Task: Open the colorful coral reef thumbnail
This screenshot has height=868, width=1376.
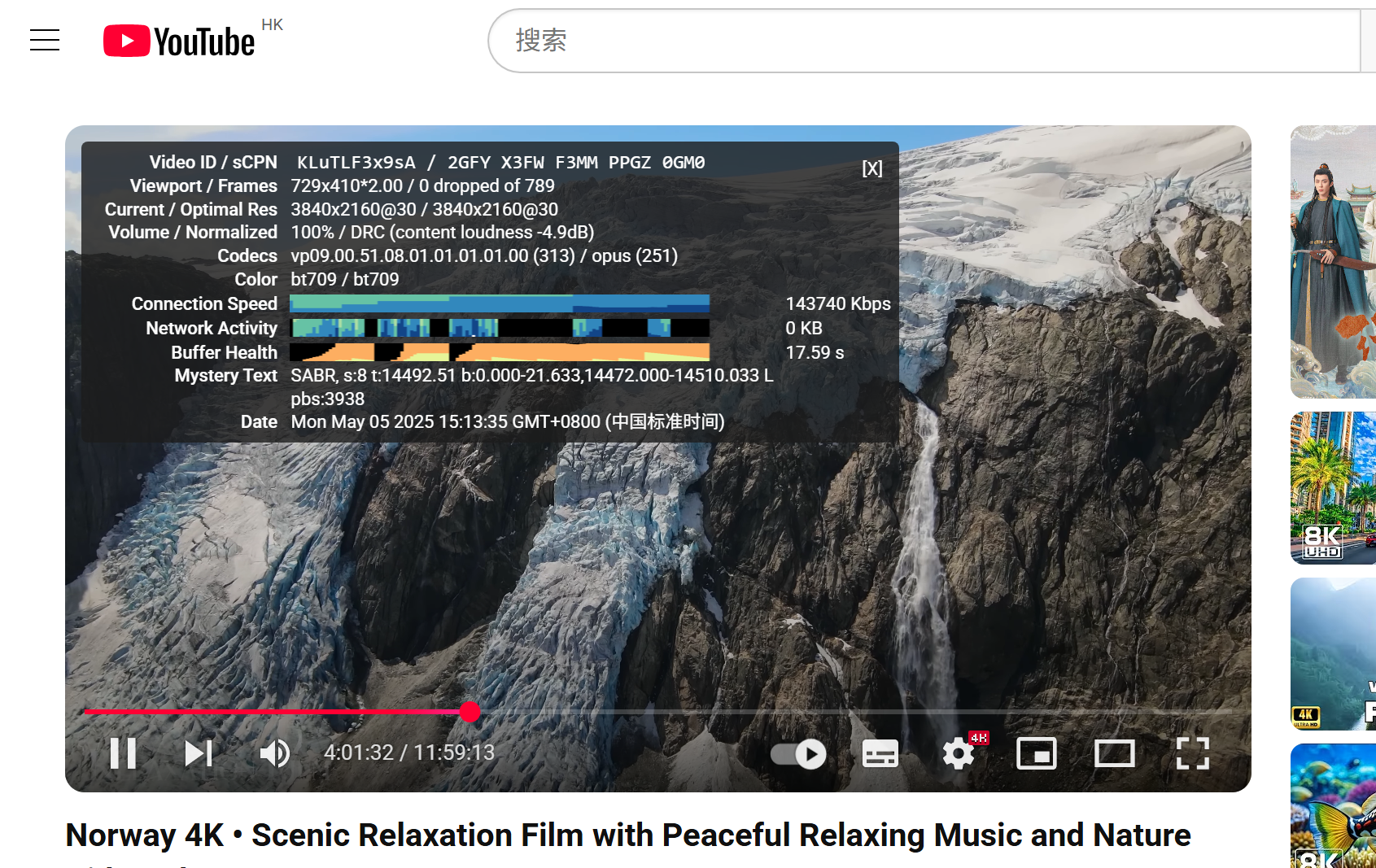Action: 1333,805
